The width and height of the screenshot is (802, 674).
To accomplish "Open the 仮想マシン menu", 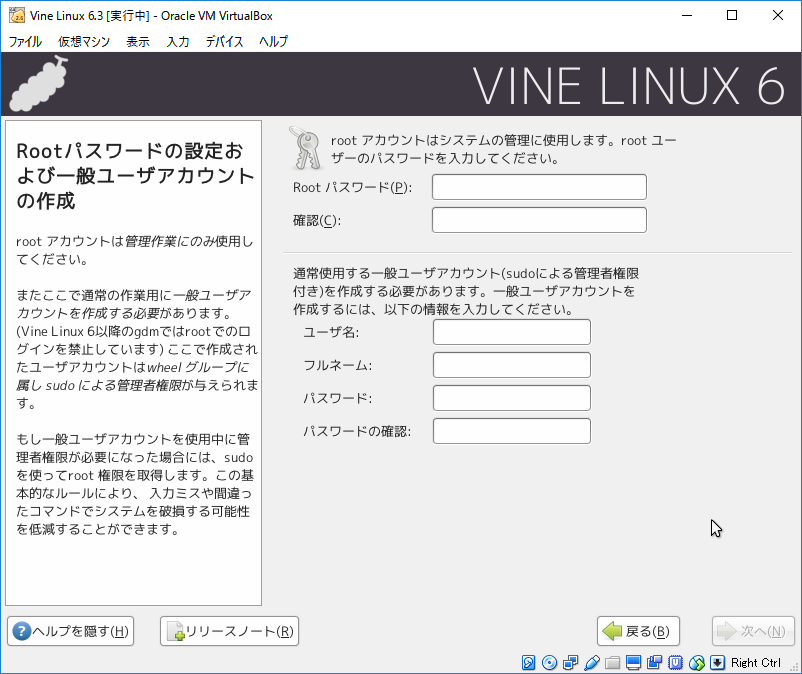I will pyautogui.click(x=84, y=41).
